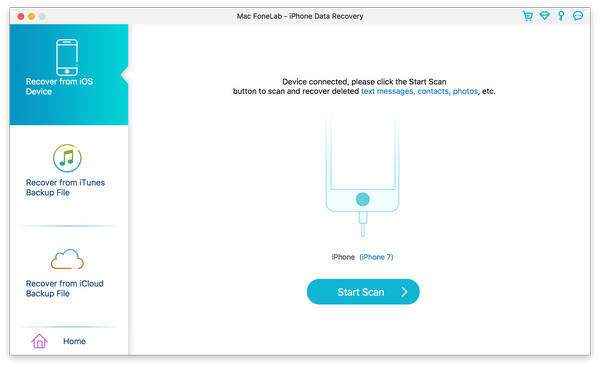The image size is (600, 367).
Task: Click the key register icon
Action: tap(561, 16)
